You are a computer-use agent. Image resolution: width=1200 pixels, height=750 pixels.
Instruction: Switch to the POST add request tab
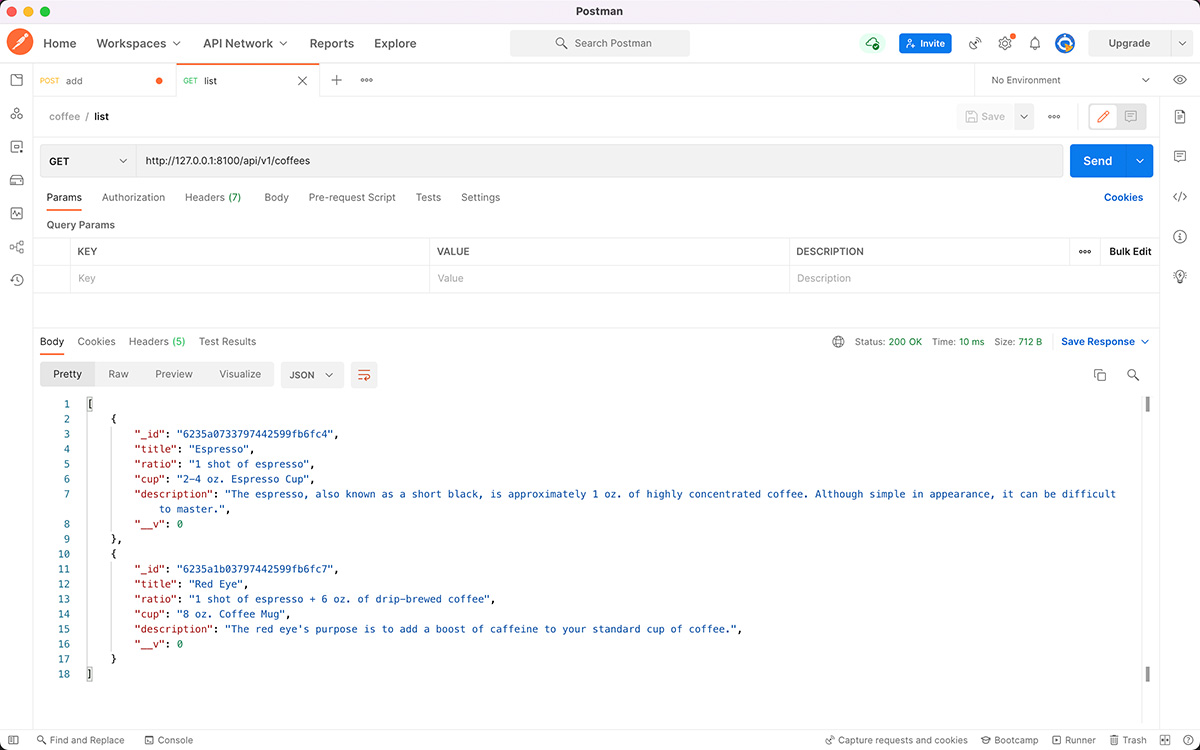(104, 80)
